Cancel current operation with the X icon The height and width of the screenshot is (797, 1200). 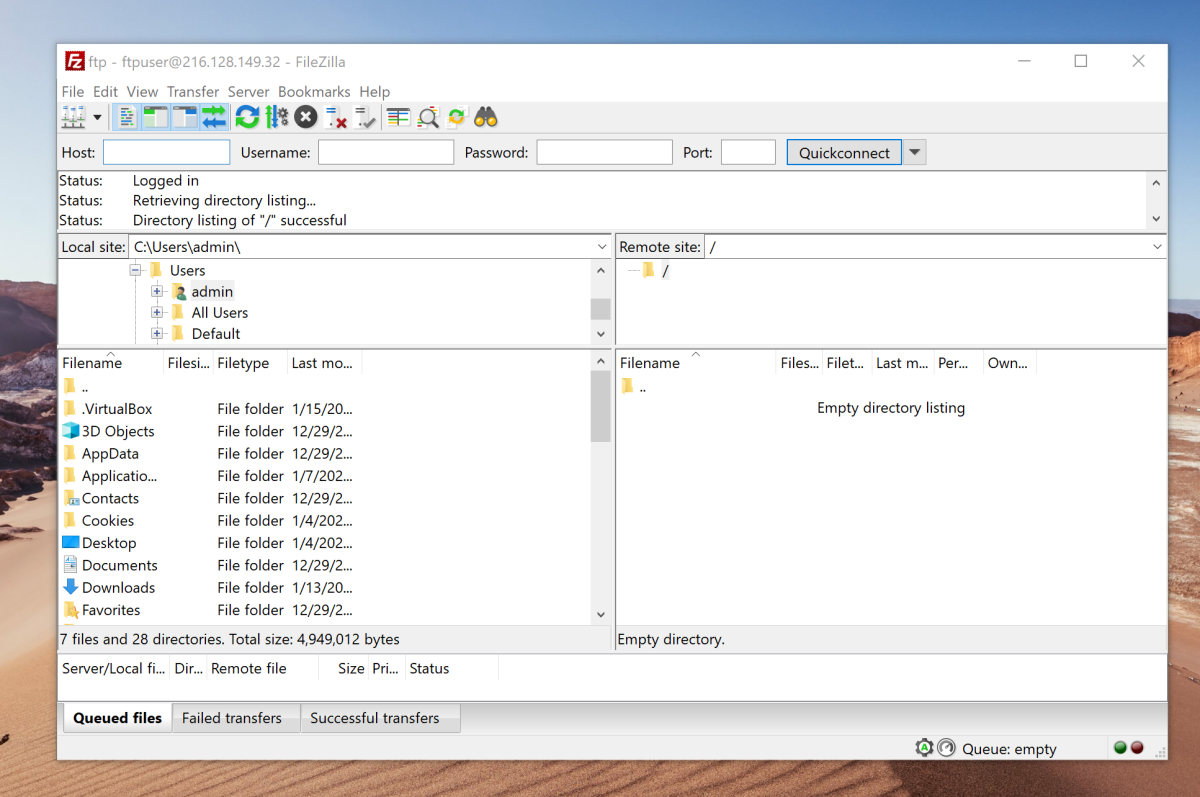coord(306,118)
